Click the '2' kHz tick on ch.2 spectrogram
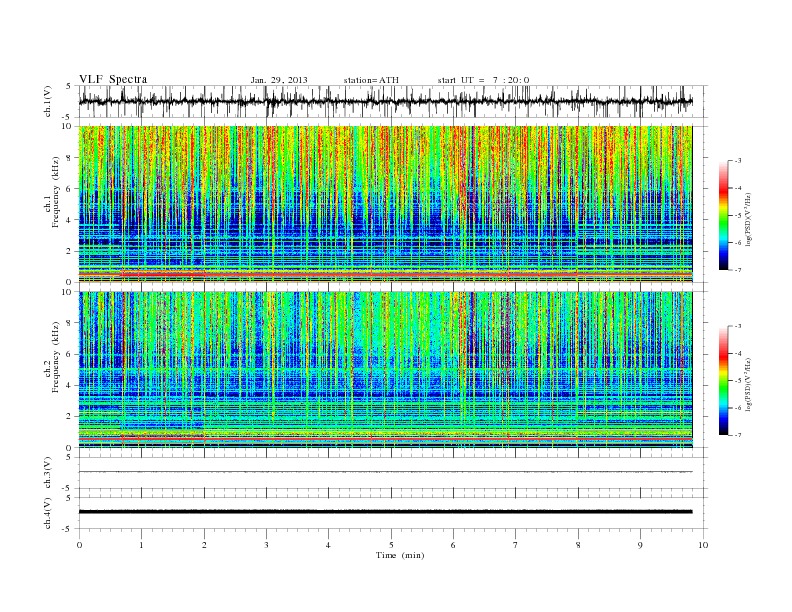This screenshot has height=612, width=792. [x=70, y=417]
